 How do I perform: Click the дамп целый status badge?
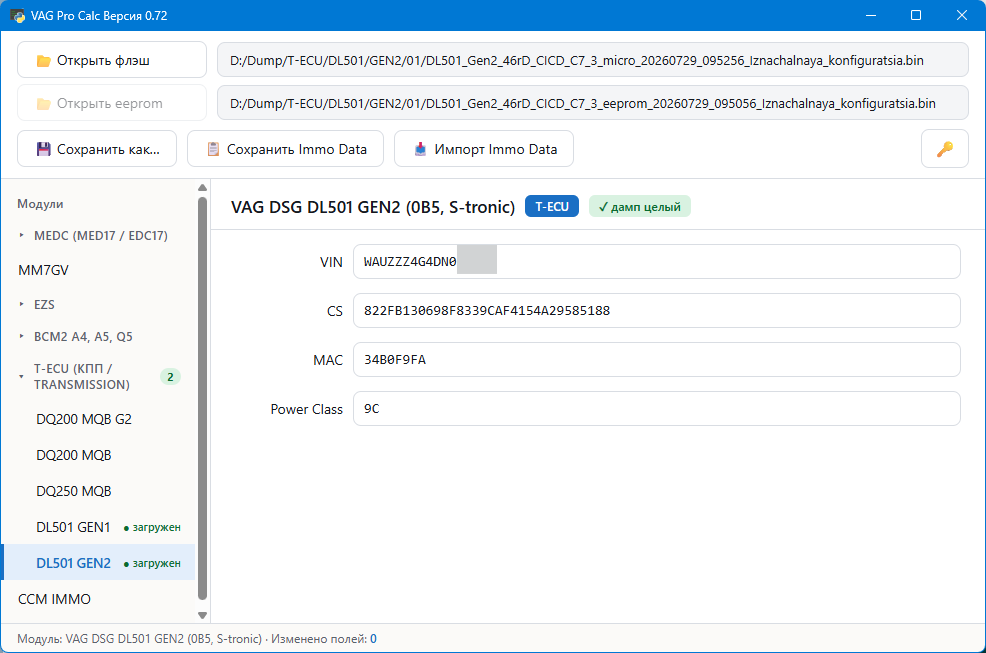640,207
